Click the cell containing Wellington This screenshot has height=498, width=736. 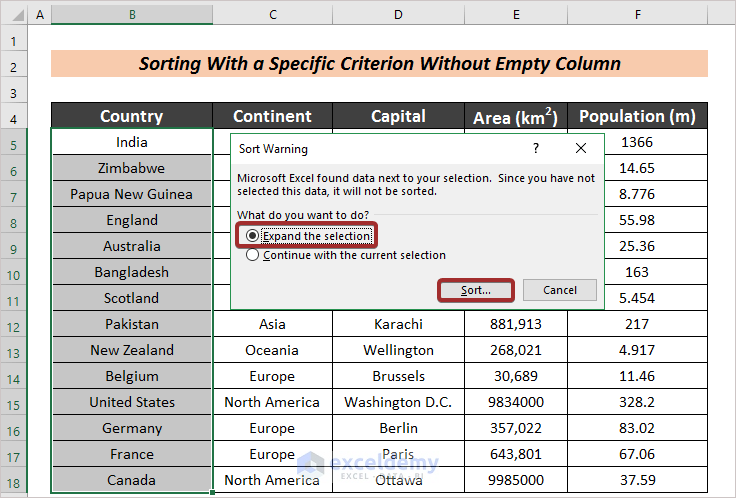pyautogui.click(x=398, y=350)
